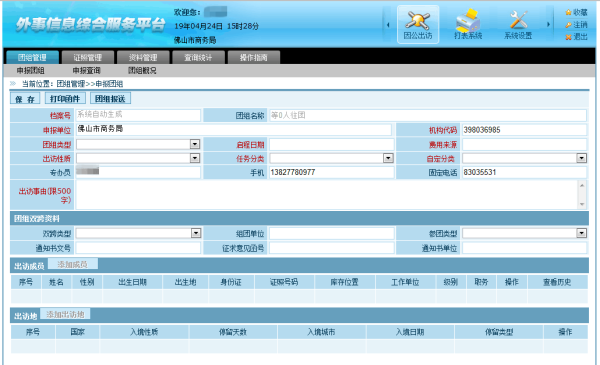Open the 申报团组 submenu item
This screenshot has height=365, width=600.
(x=31, y=70)
